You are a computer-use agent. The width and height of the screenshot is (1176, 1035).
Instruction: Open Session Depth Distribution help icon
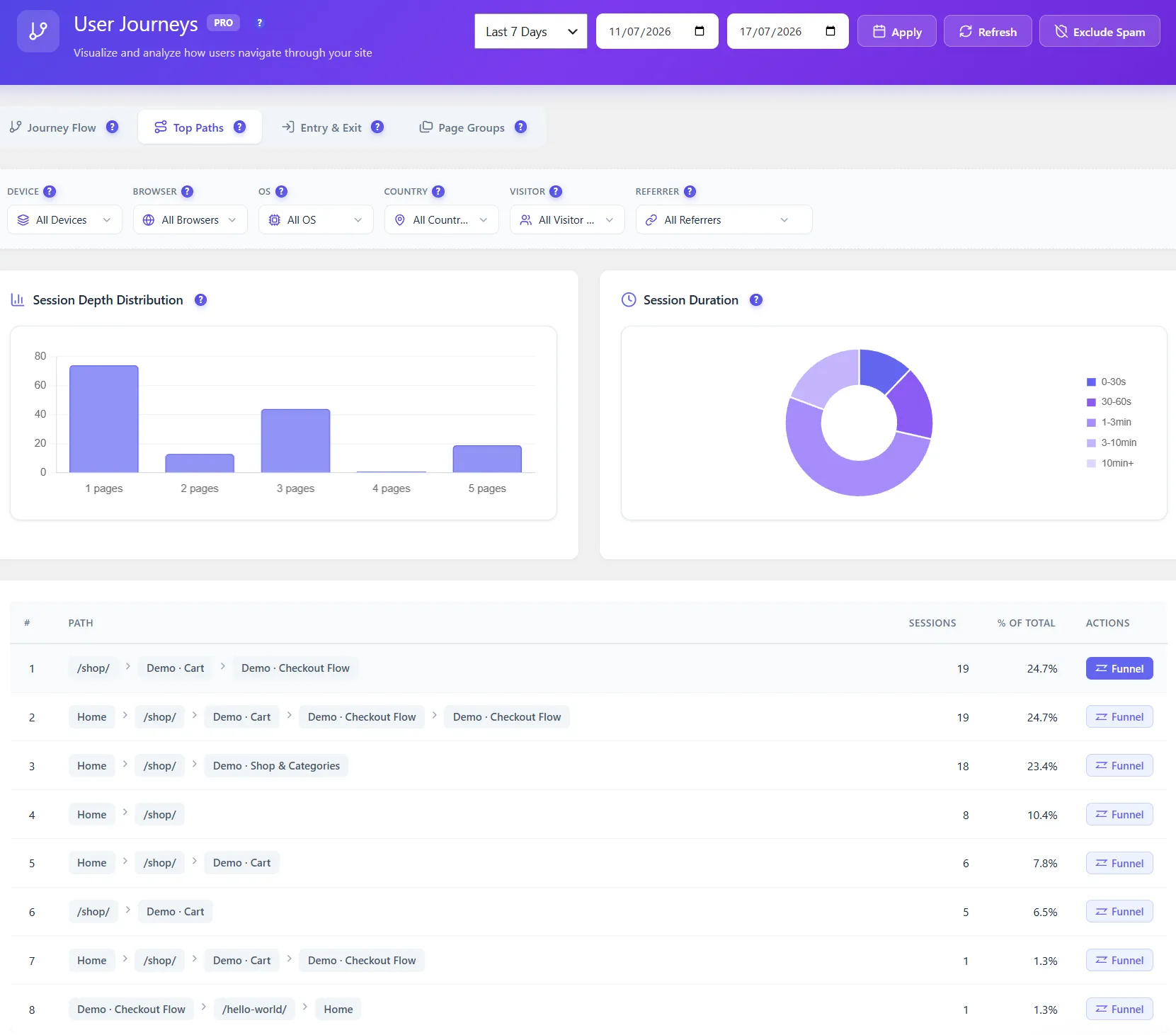(x=201, y=299)
